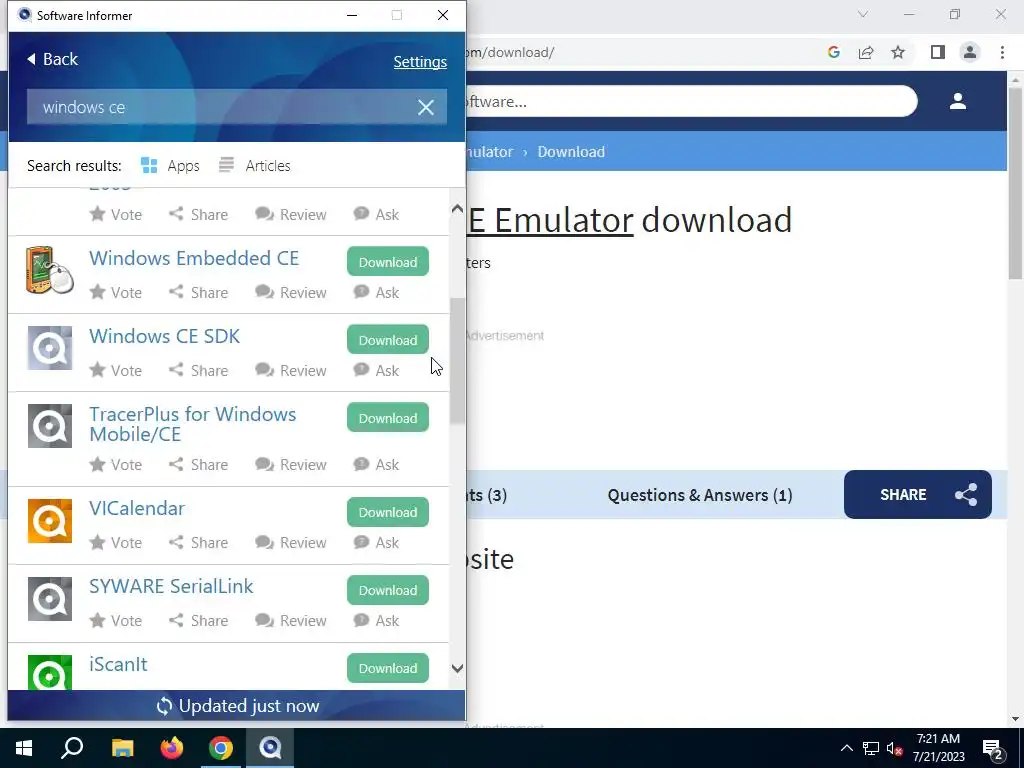Click the Download breadcrumb in the browser

pyautogui.click(x=571, y=152)
